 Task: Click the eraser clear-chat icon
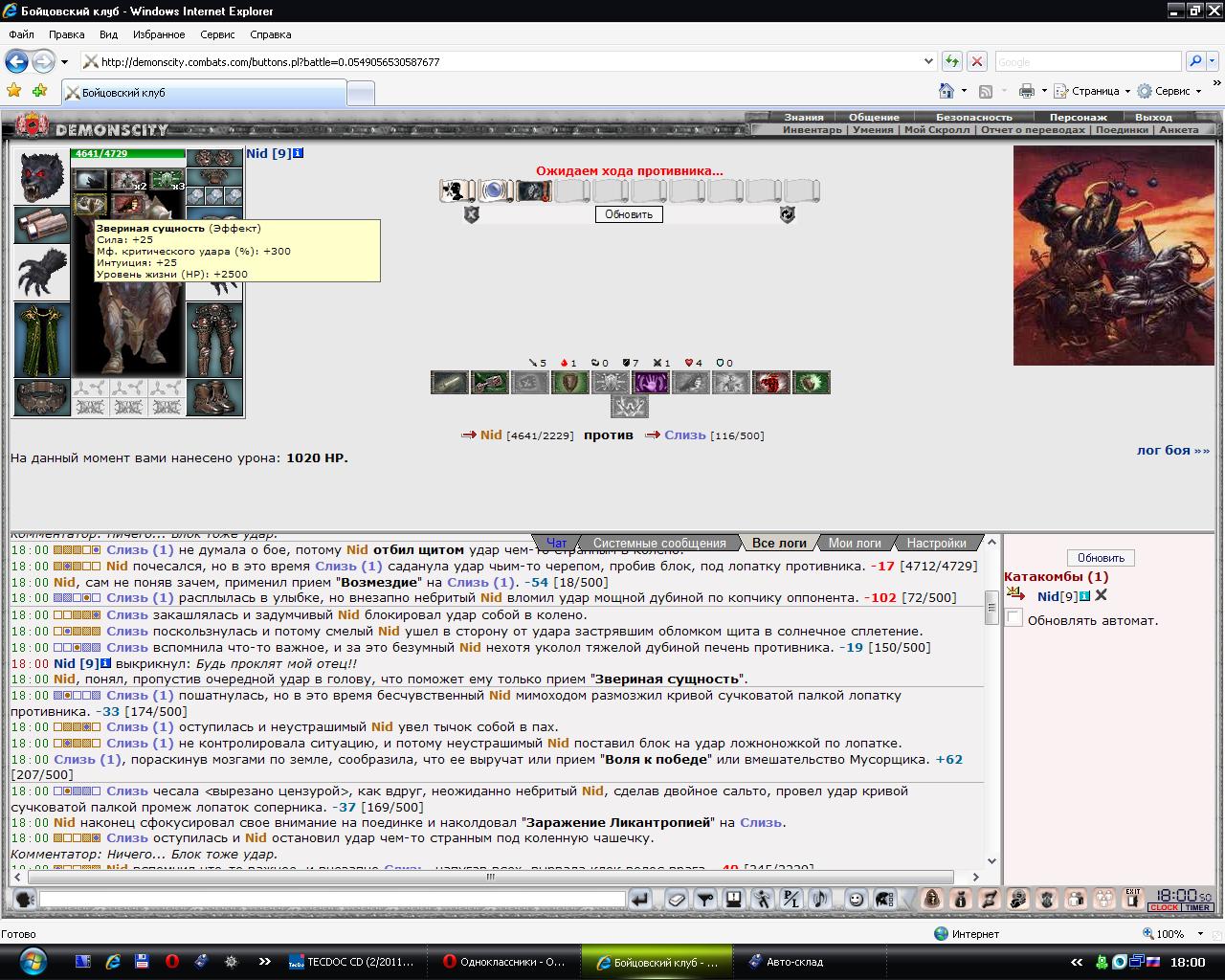677,900
